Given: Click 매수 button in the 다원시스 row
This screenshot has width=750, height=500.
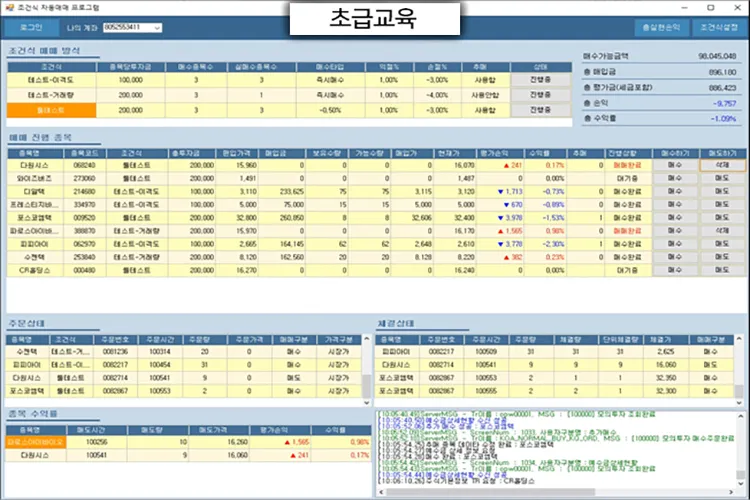Looking at the screenshot, I should (x=674, y=164).
